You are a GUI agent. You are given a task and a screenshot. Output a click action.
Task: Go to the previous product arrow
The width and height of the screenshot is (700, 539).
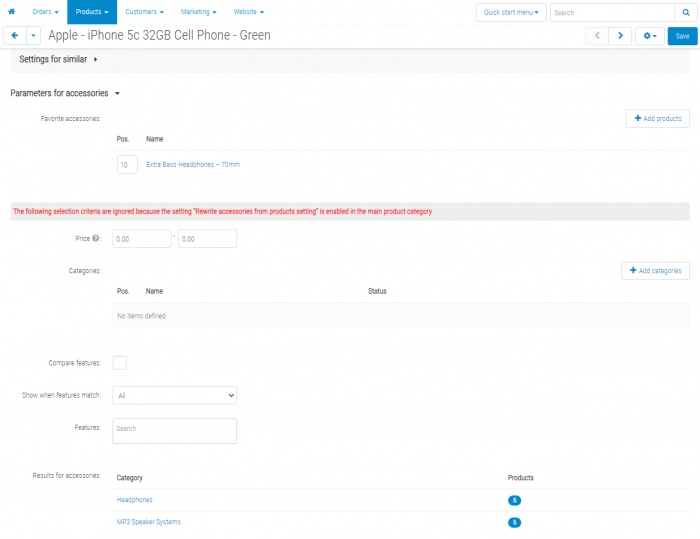[597, 36]
